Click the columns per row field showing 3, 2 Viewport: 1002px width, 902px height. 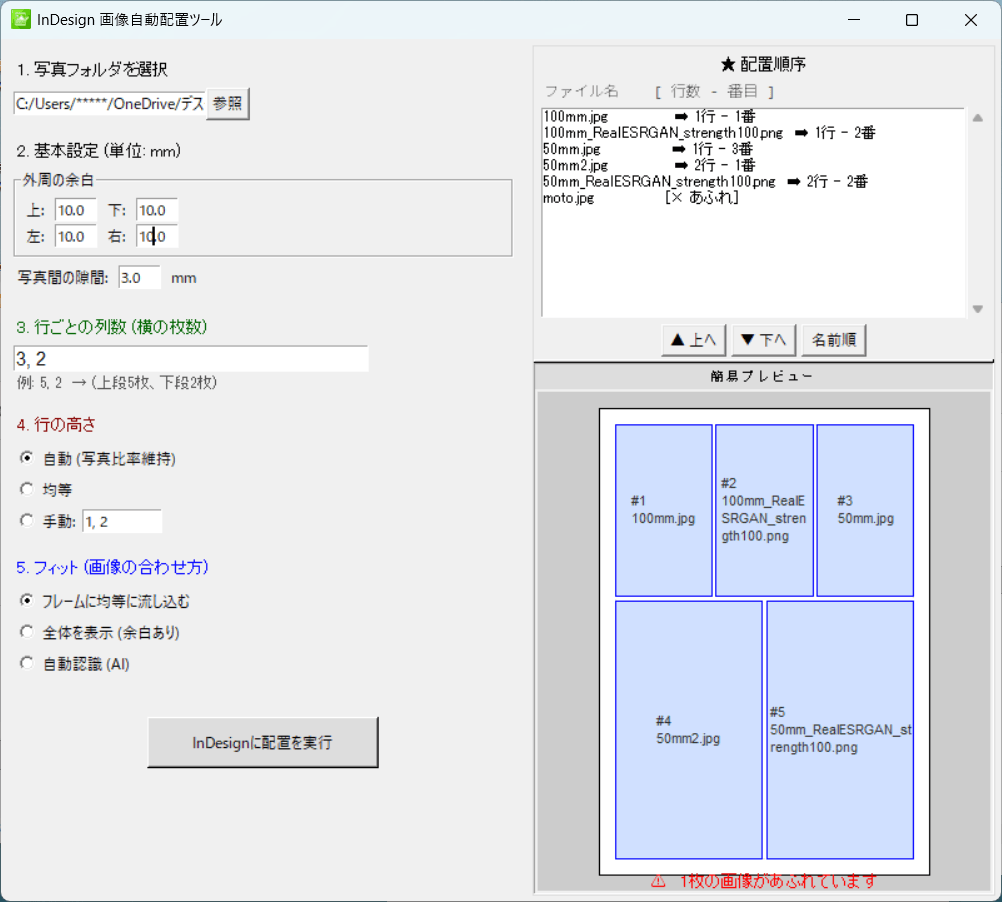click(x=190, y=359)
